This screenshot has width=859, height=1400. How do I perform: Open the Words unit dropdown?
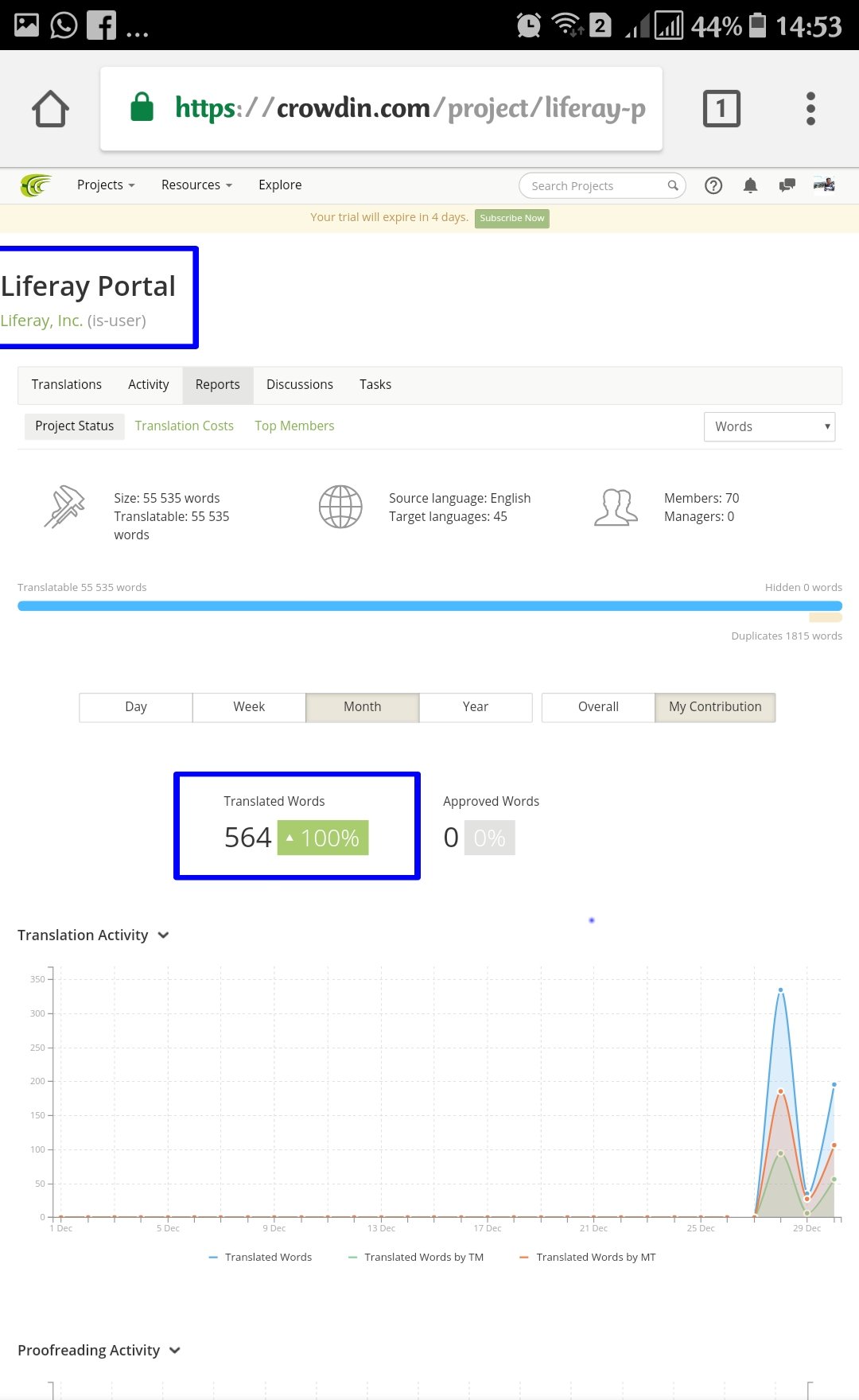point(769,426)
